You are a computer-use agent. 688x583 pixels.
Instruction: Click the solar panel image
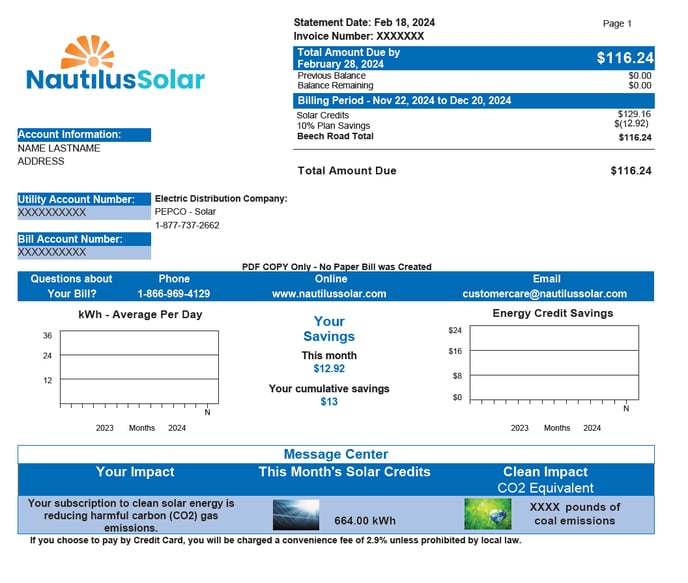click(x=296, y=514)
